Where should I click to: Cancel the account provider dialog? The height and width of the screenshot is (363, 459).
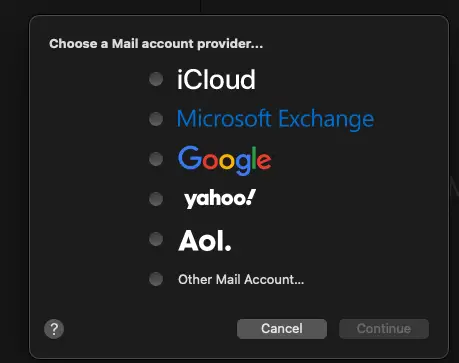(282, 329)
